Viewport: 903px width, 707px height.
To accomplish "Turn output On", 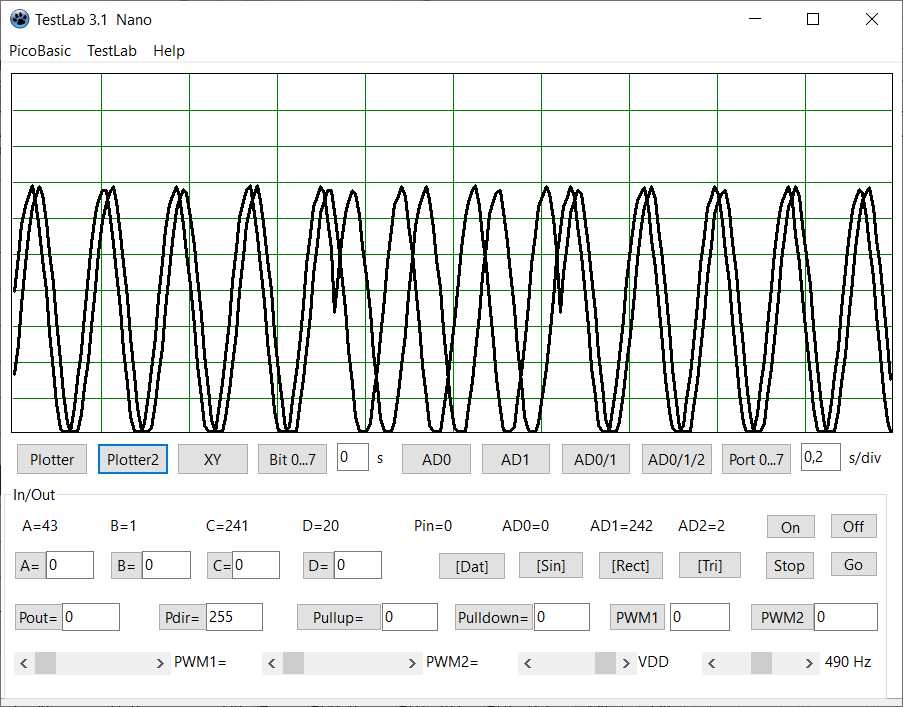I will (x=790, y=527).
